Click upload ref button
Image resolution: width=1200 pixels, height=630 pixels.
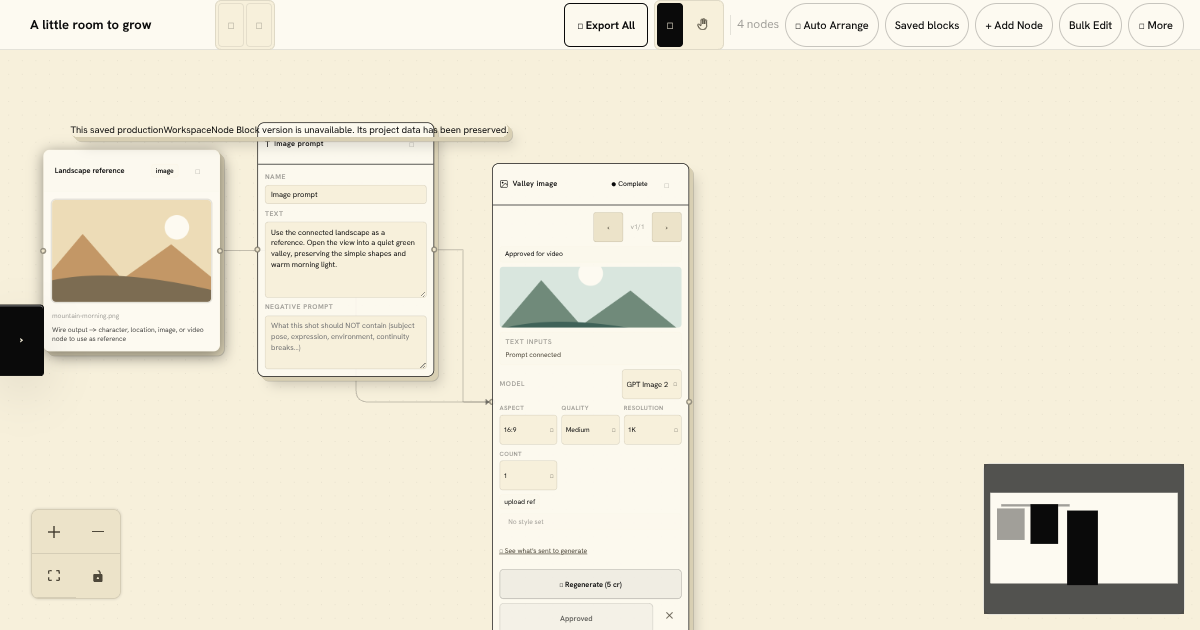pos(519,501)
